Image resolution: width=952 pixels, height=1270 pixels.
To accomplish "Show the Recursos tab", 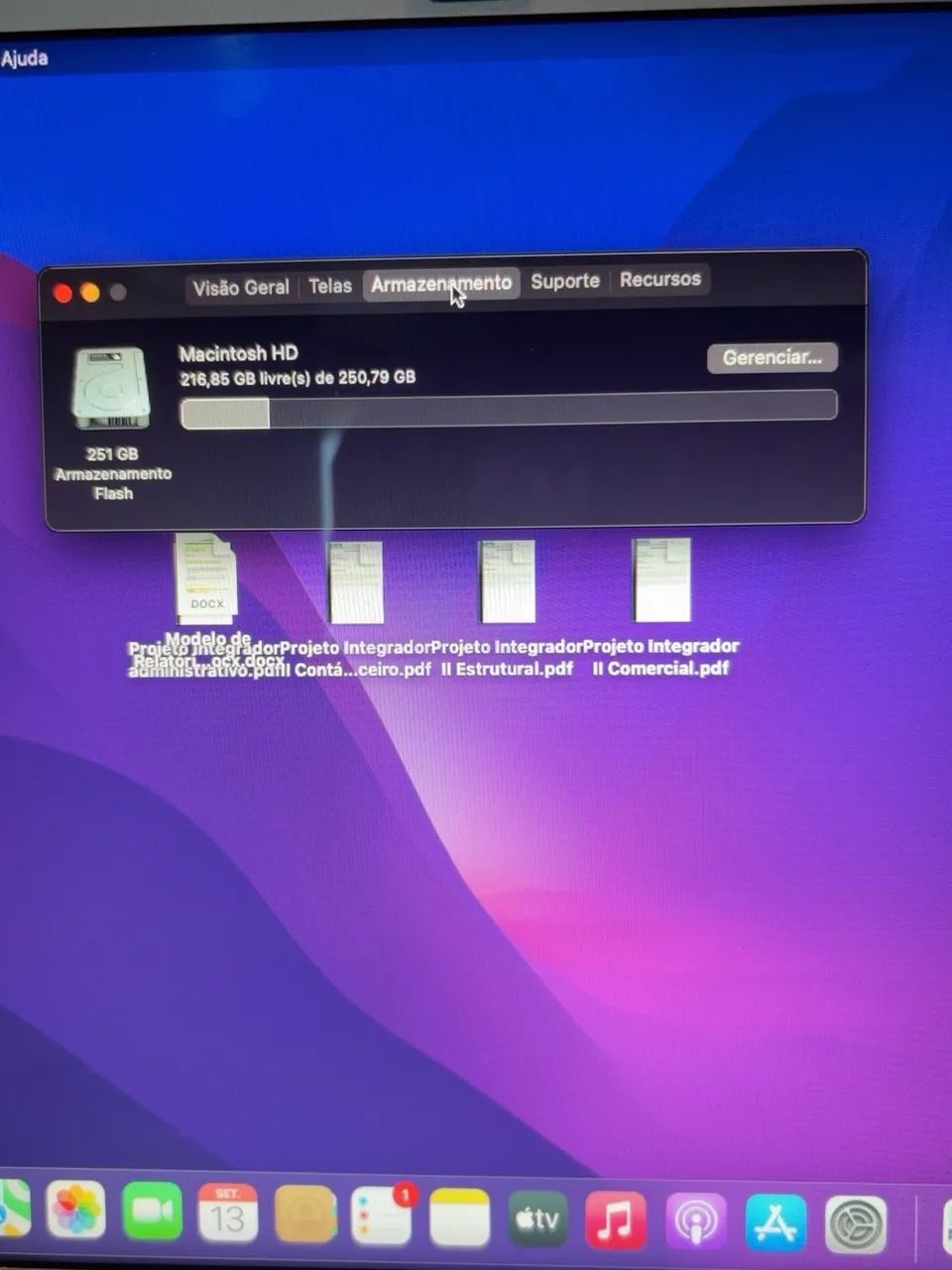I will pyautogui.click(x=660, y=279).
